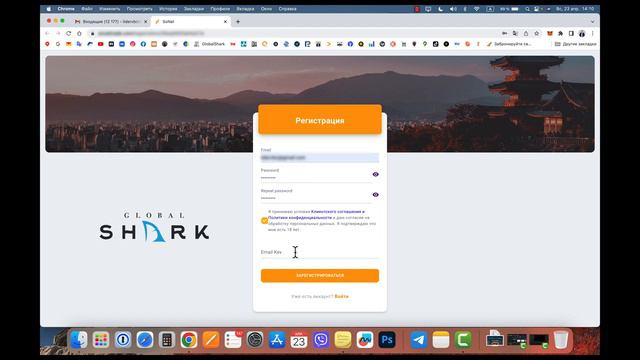This screenshot has height=360, width=640.
Task: Open Справка menu
Action: 287,9
